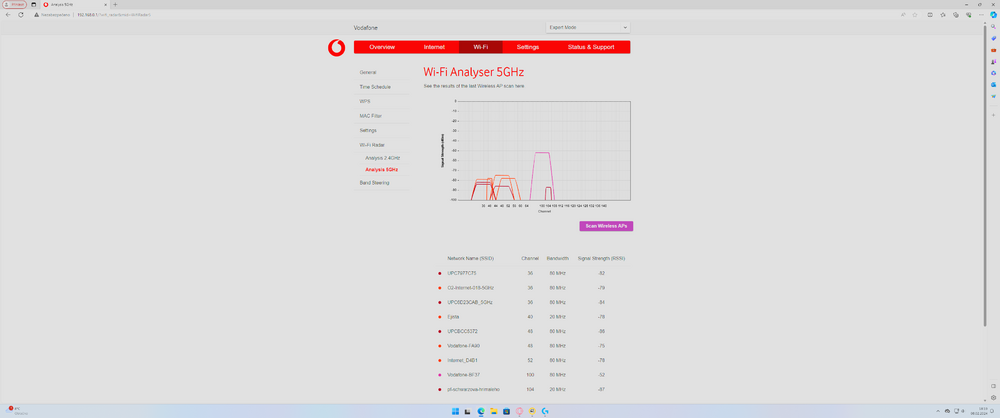1000x418 pixels.
Task: Click the Vodafone logo icon
Action: [337, 47]
